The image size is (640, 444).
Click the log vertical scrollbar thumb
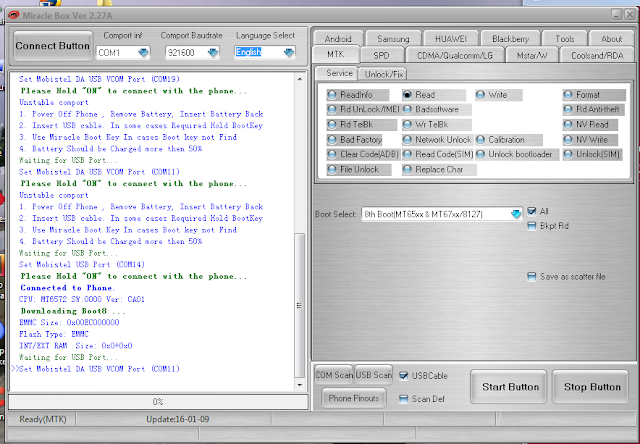click(x=300, y=305)
